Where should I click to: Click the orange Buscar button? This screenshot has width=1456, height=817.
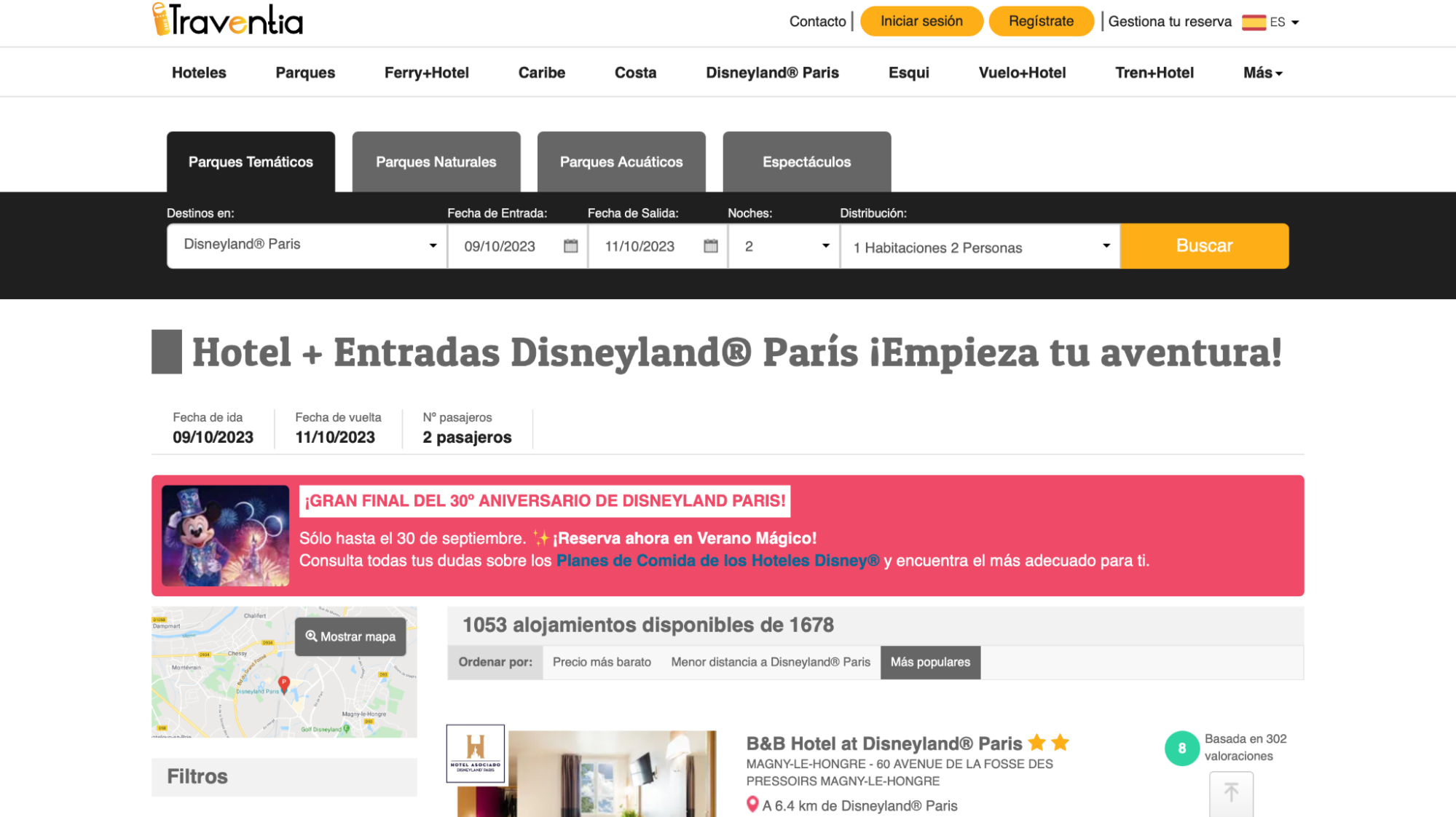coord(1204,245)
